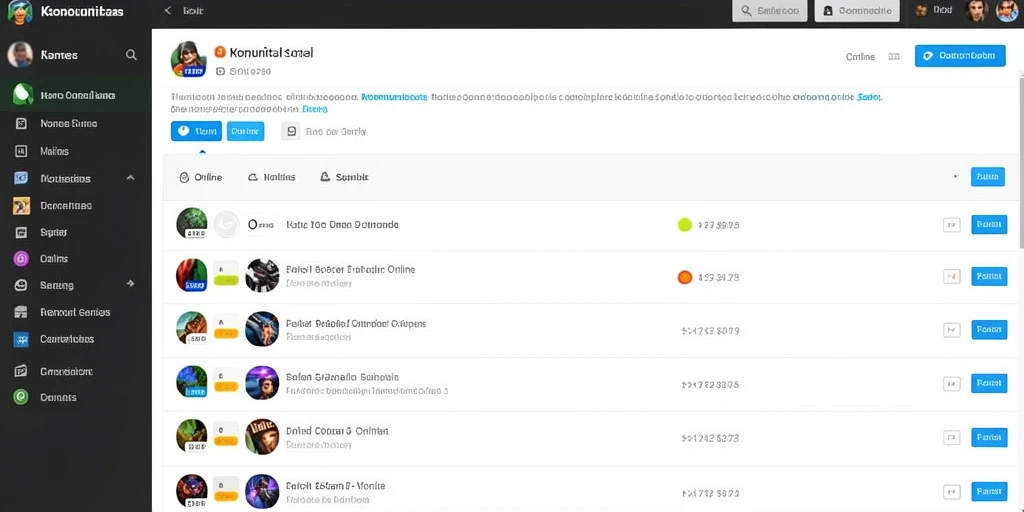The image size is (1024, 512).
Task: Click the magnifier icon in the sidebar header
Action: [x=131, y=55]
